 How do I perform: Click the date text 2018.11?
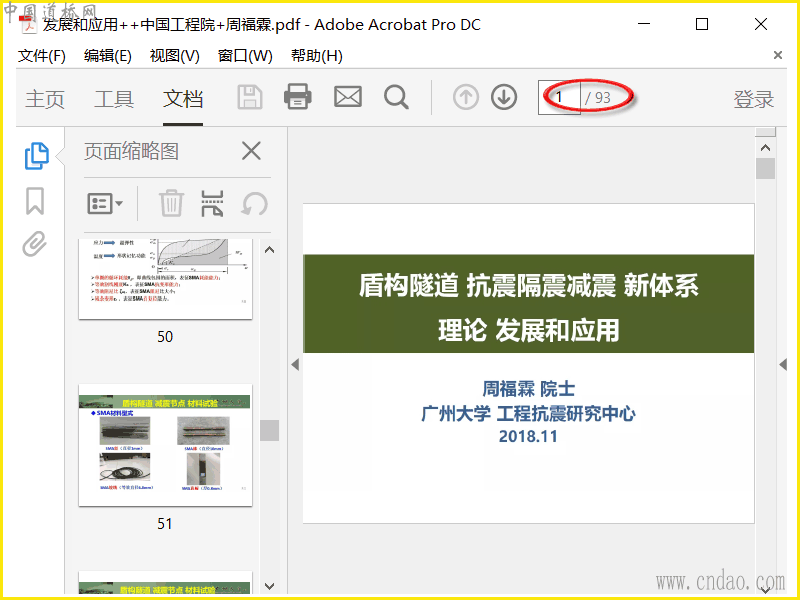(x=528, y=436)
